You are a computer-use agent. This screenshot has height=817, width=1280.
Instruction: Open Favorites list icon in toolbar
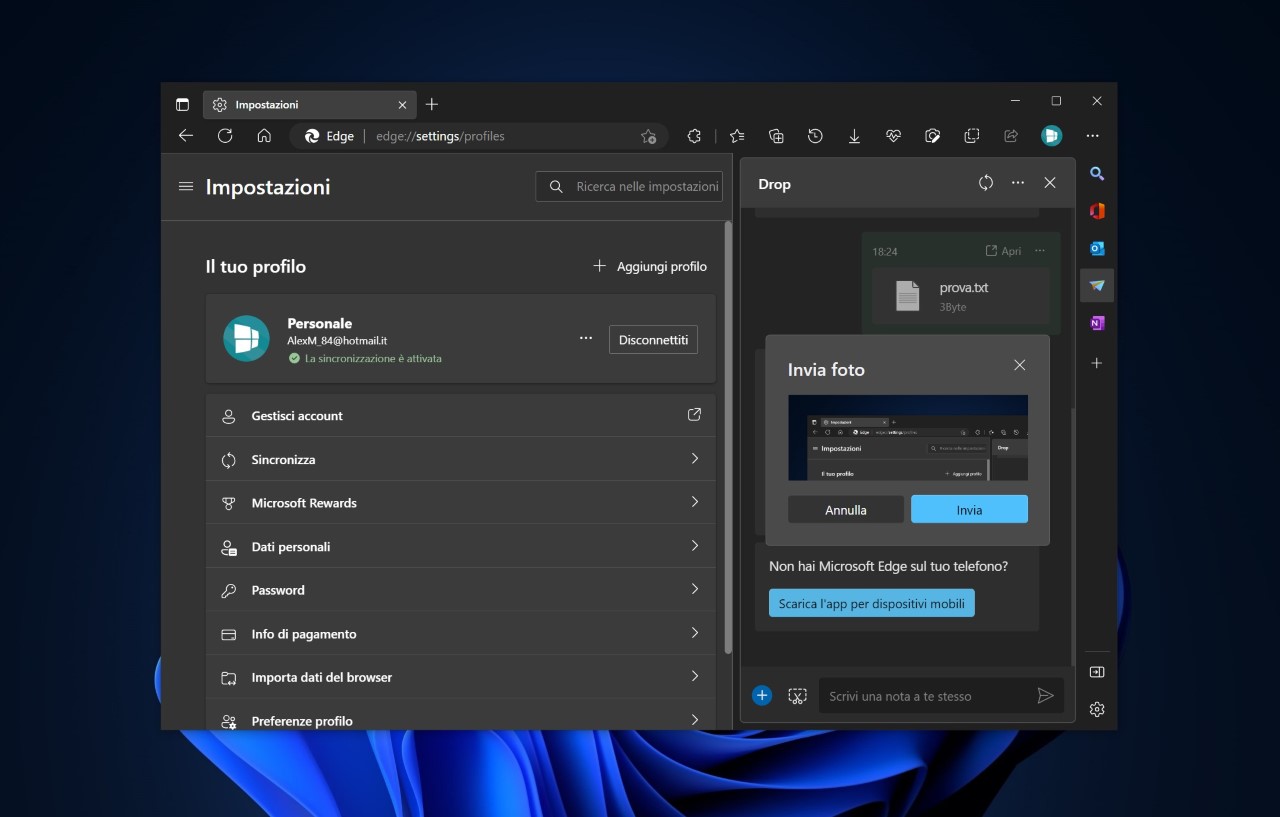coord(737,136)
